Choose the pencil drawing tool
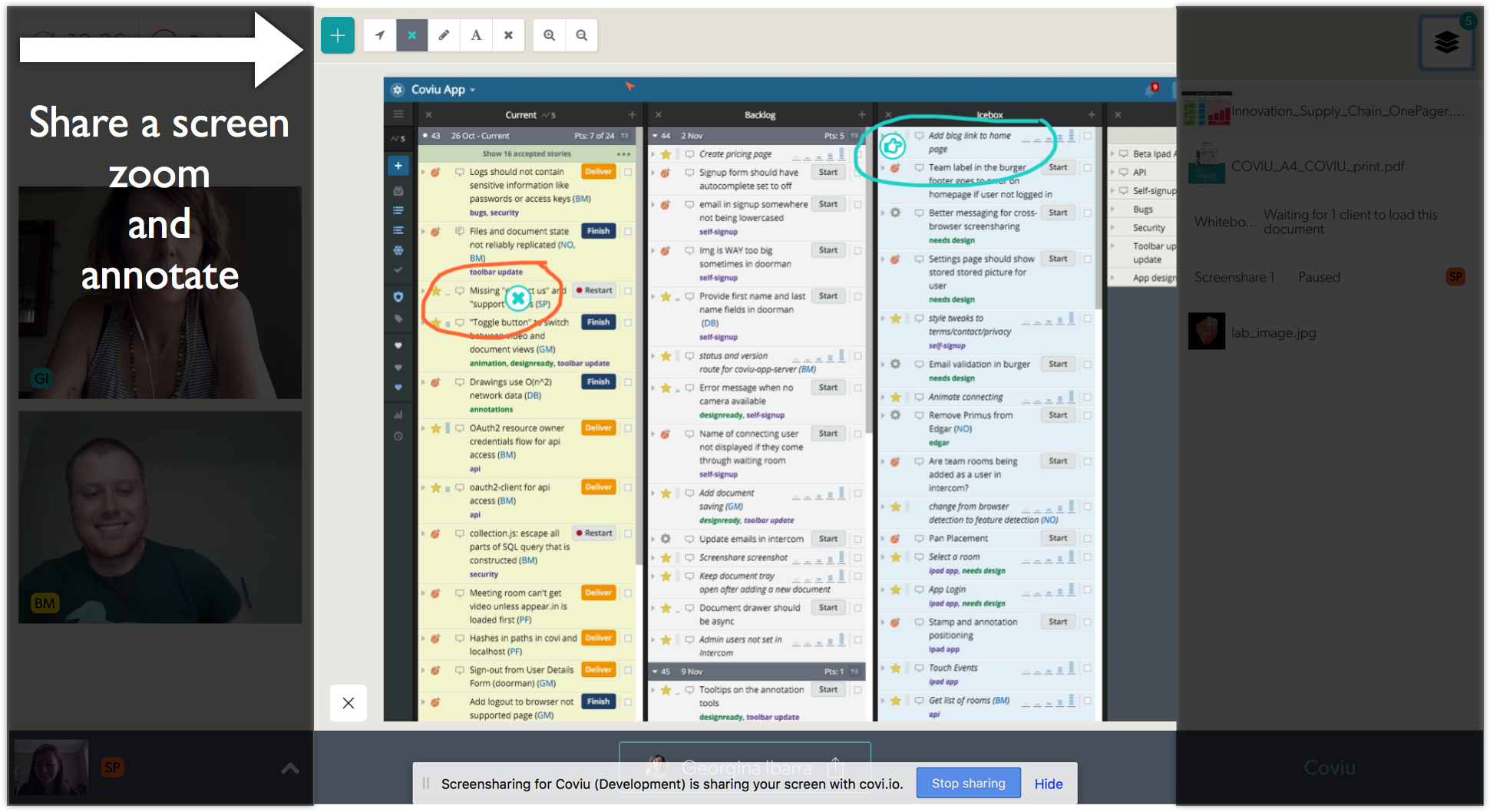This screenshot has height=812, width=1490. [444, 35]
